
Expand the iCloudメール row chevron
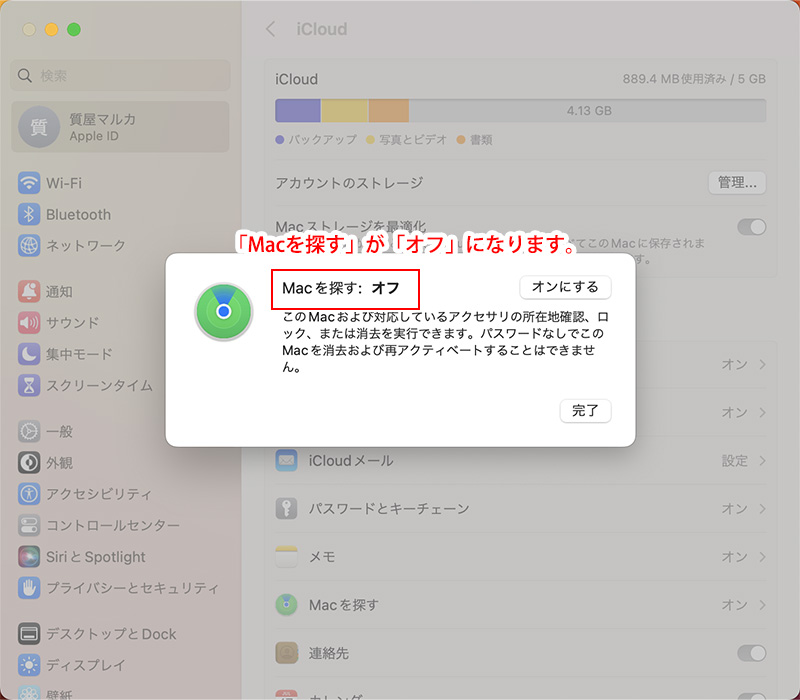pyautogui.click(x=763, y=461)
